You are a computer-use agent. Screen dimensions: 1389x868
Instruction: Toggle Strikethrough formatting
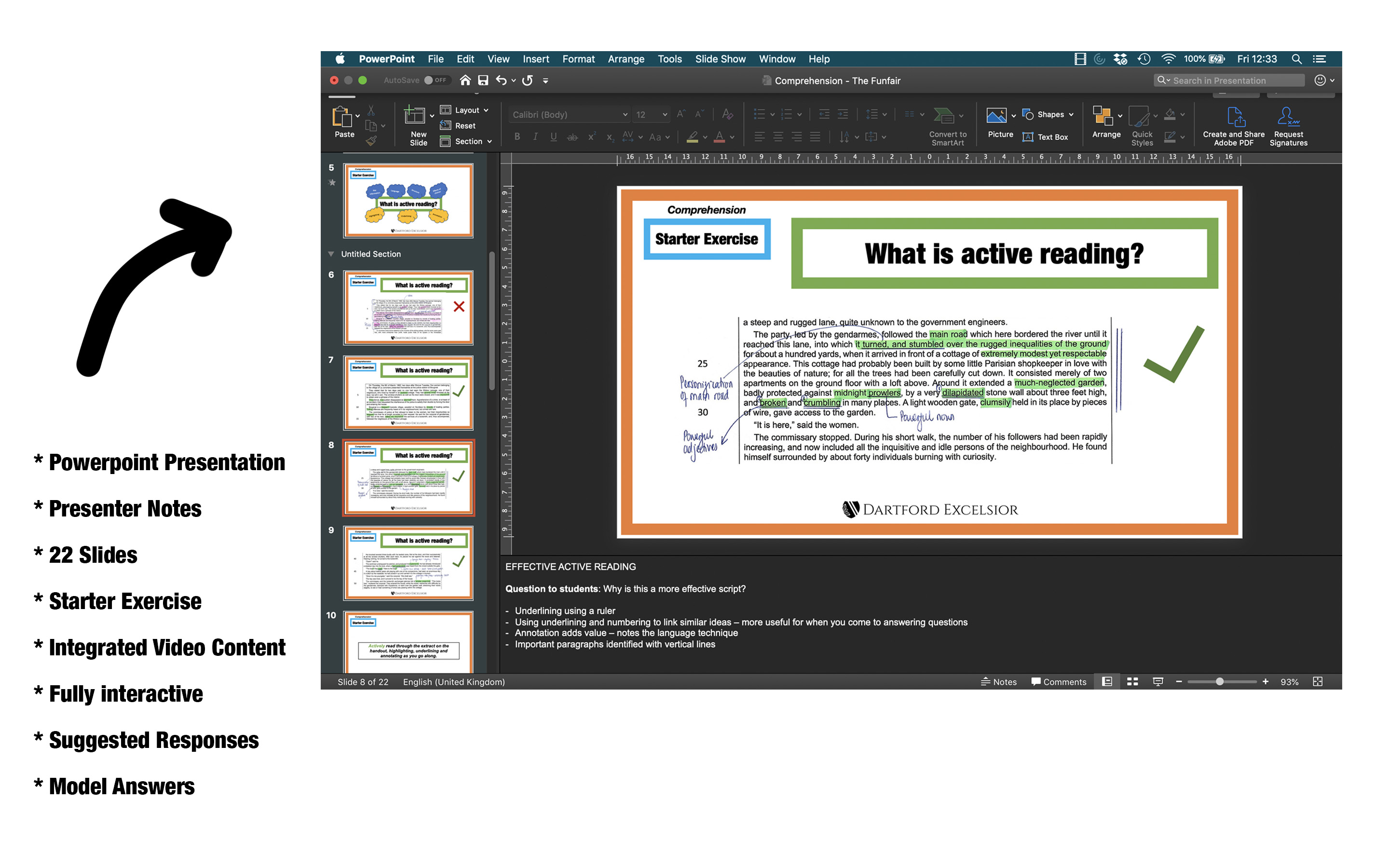click(x=572, y=137)
